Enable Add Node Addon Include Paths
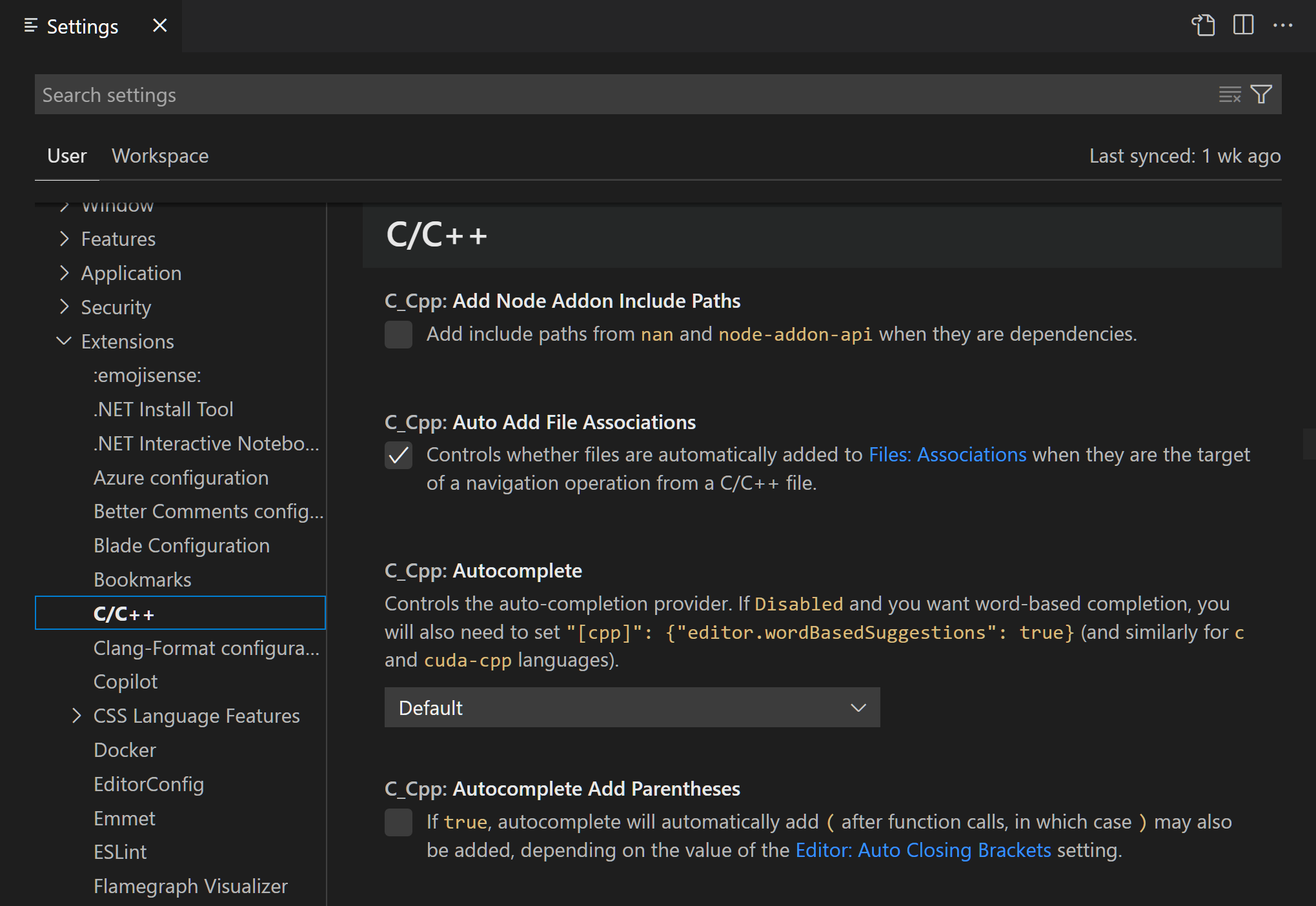Image resolution: width=1316 pixels, height=906 pixels. coord(398,334)
